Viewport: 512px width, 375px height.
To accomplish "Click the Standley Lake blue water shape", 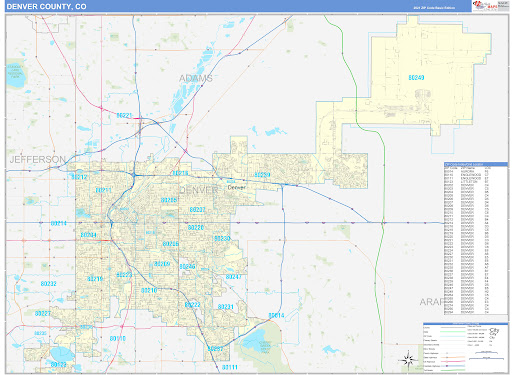I will coord(15,75).
